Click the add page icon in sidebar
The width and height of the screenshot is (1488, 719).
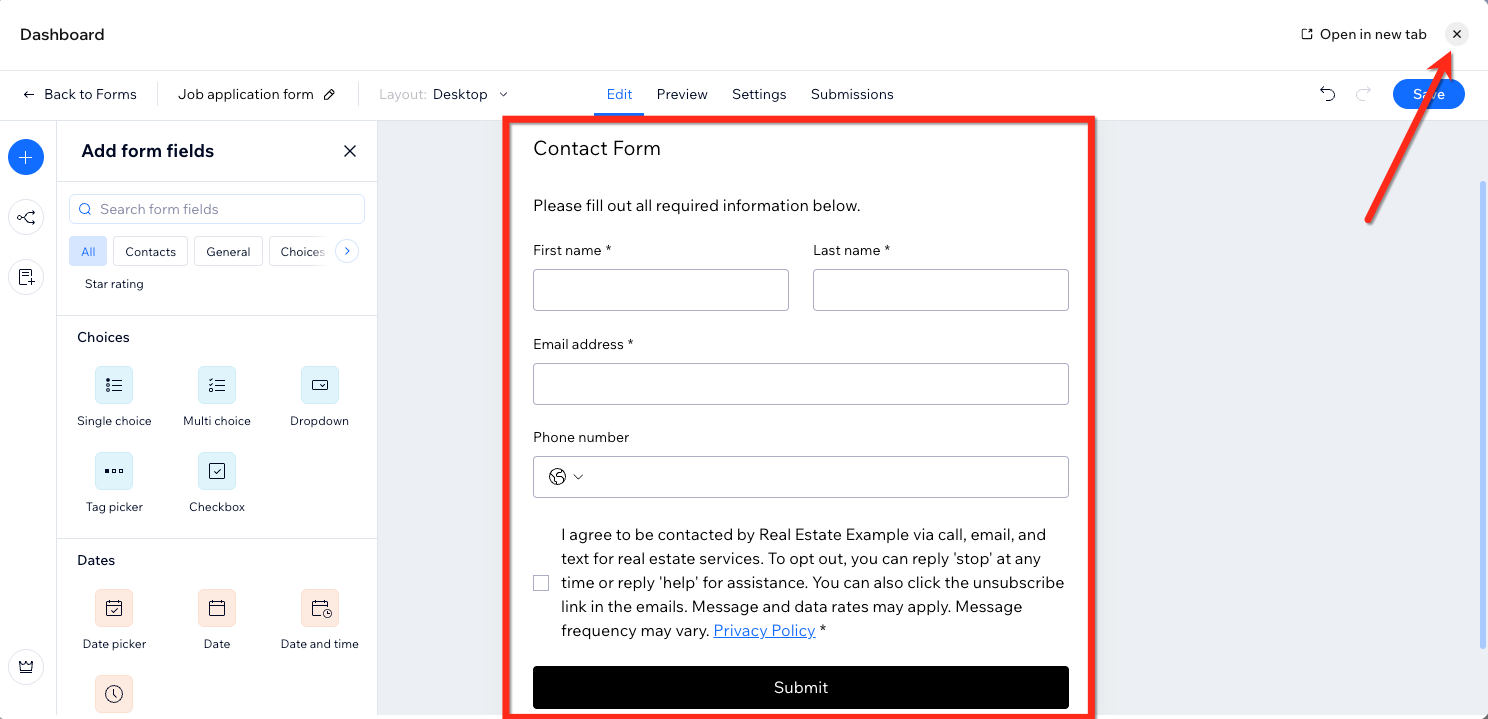(26, 277)
